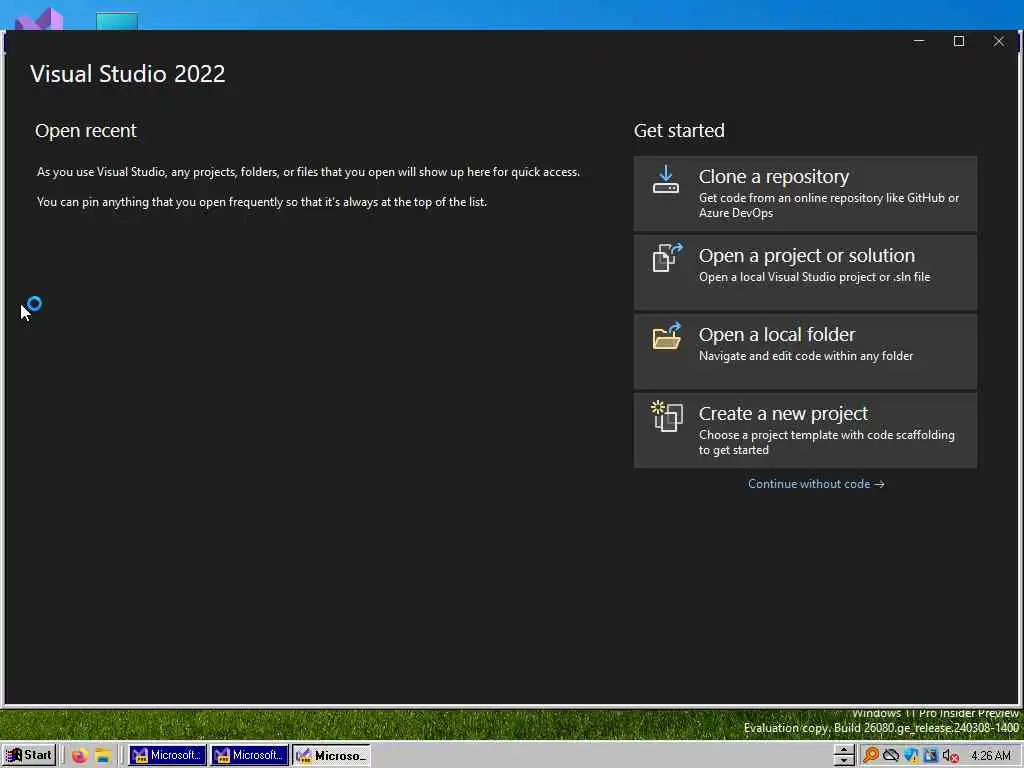This screenshot has height=768, width=1024.
Task: Choose Open a project or solution
Action: pyautogui.click(x=805, y=272)
